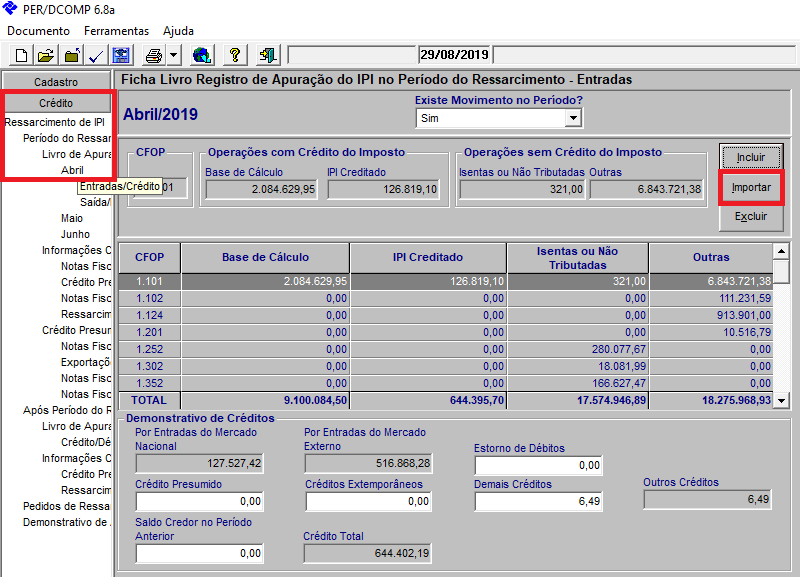Click the checkmark verify icon
800x577 pixels.
point(97,55)
